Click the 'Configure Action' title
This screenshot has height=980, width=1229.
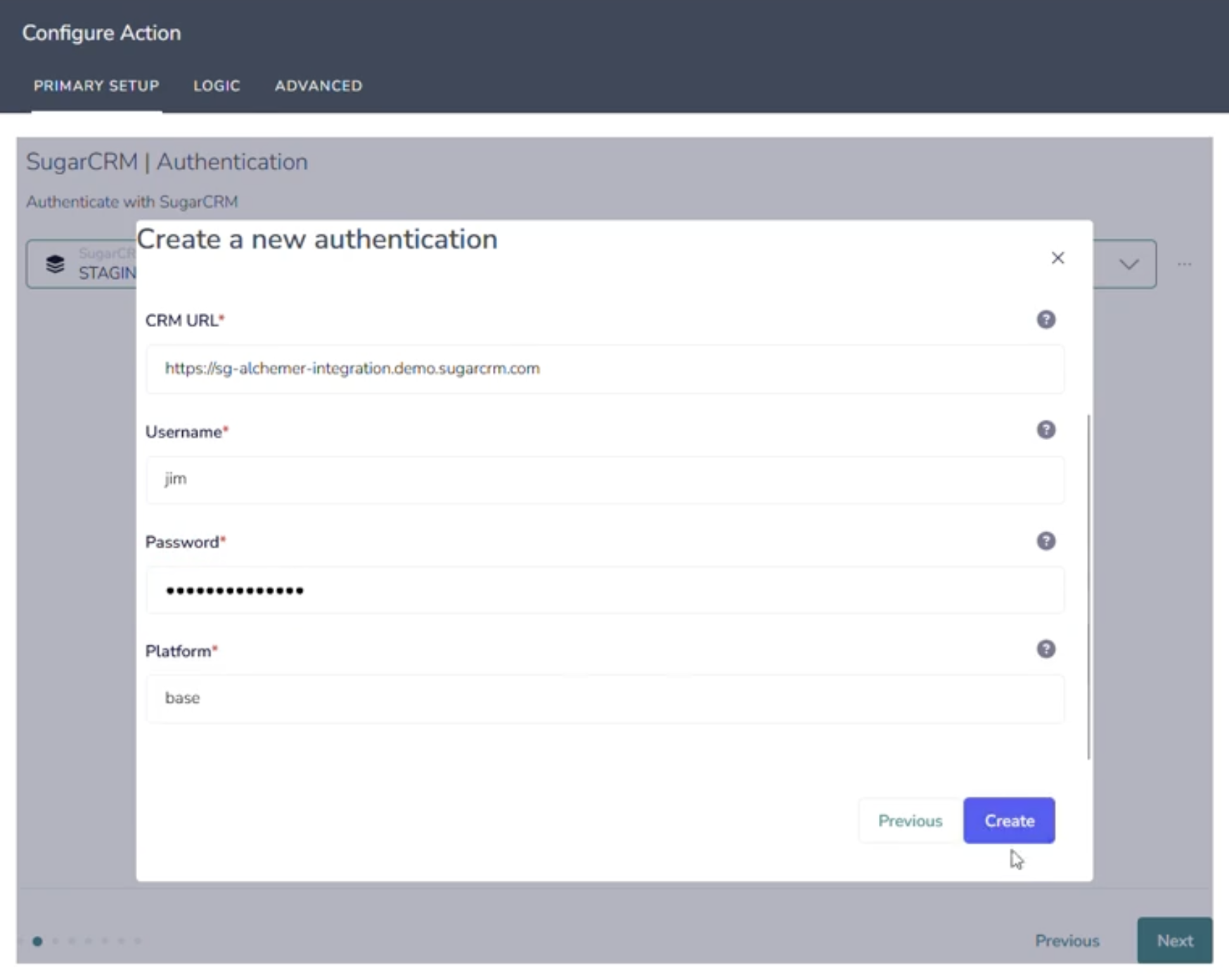coord(101,33)
